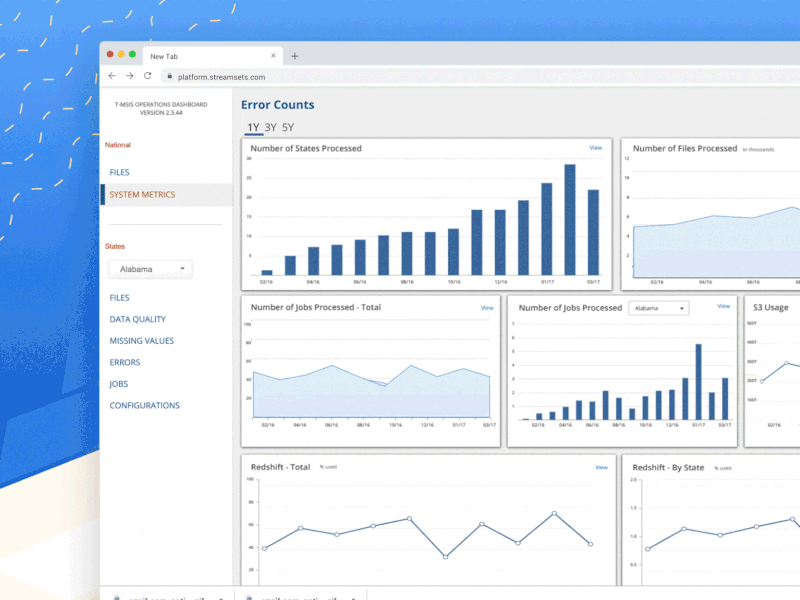This screenshot has height=600, width=800.
Task: Click the Redshift - Total chart title
Action: tap(280, 467)
